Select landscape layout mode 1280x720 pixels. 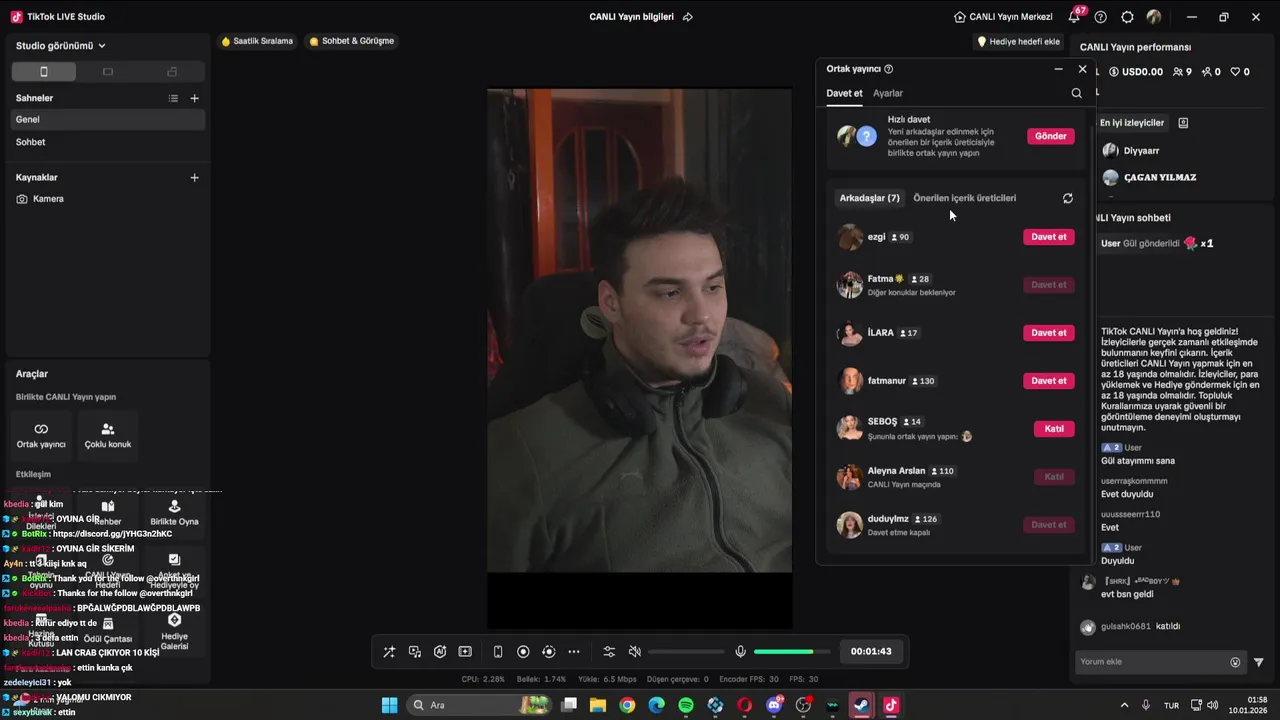click(108, 72)
